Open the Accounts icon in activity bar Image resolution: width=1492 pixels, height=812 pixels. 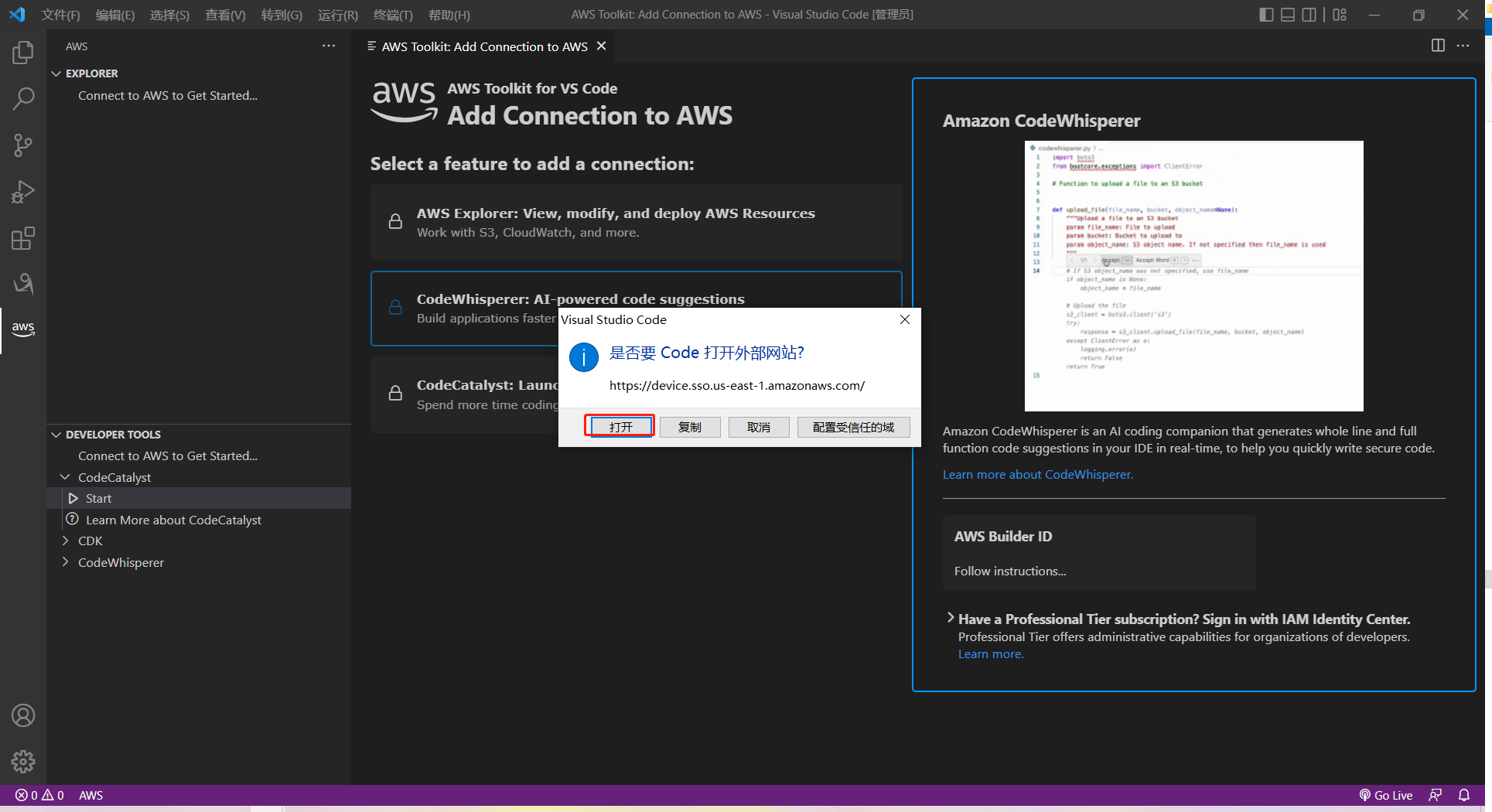click(23, 715)
